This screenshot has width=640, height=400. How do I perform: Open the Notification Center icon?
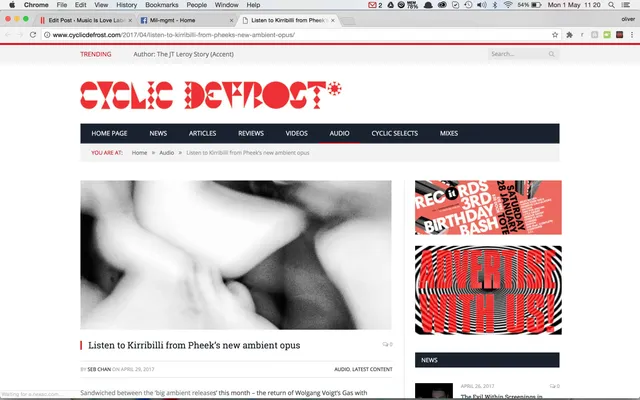click(625, 5)
